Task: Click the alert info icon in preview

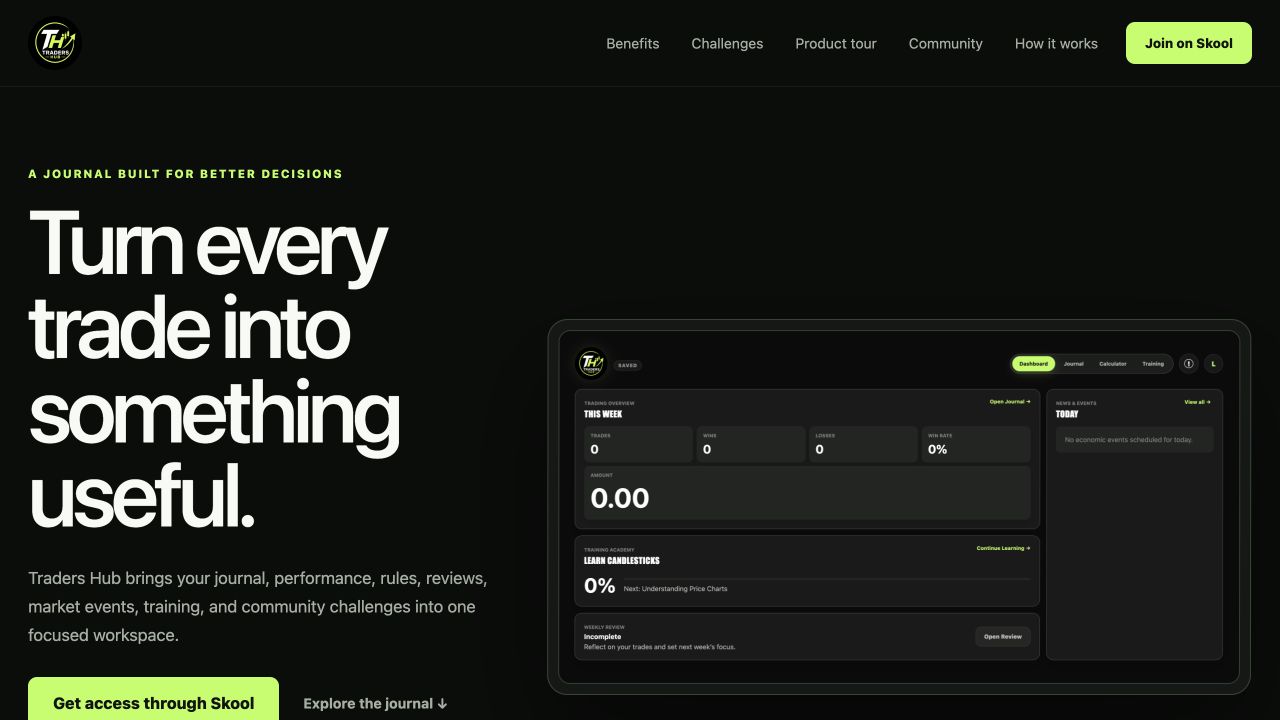Action: [1189, 364]
